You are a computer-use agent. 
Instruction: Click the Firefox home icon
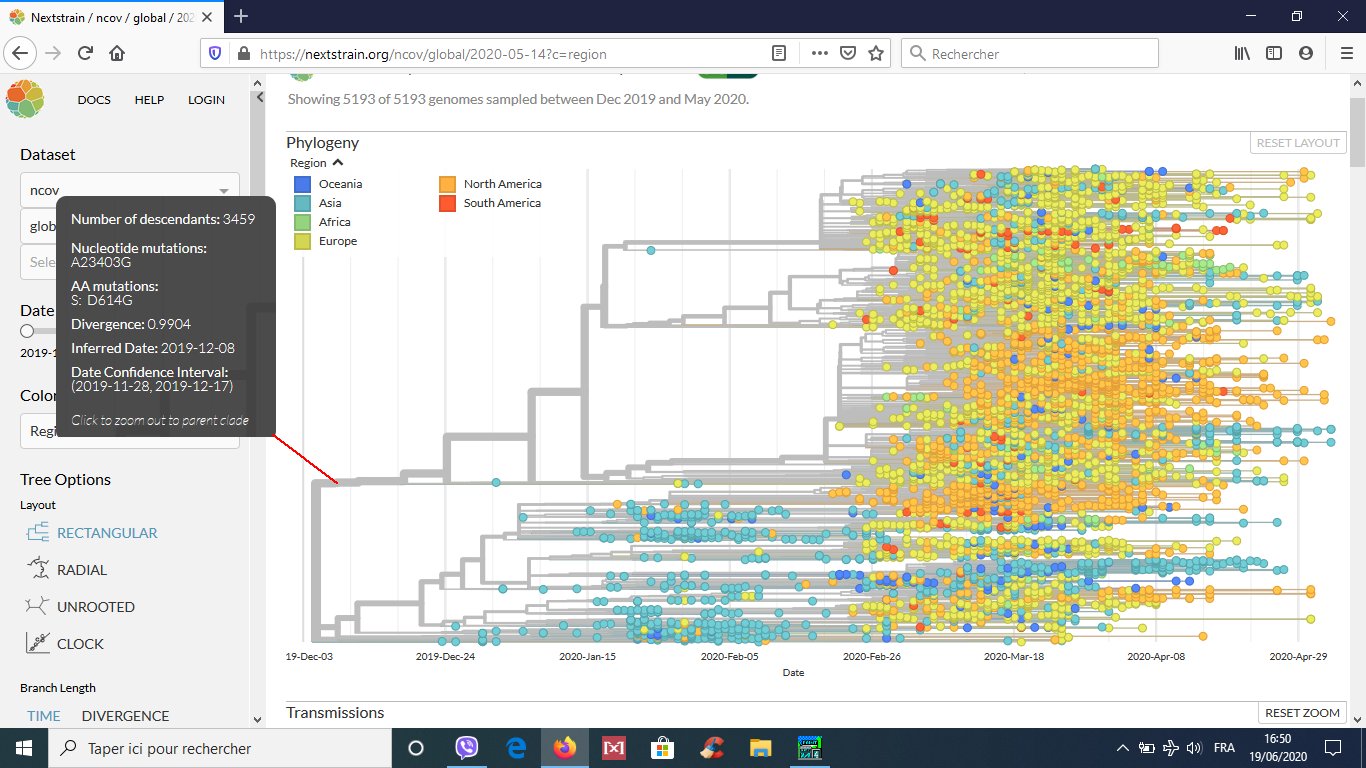click(x=117, y=54)
